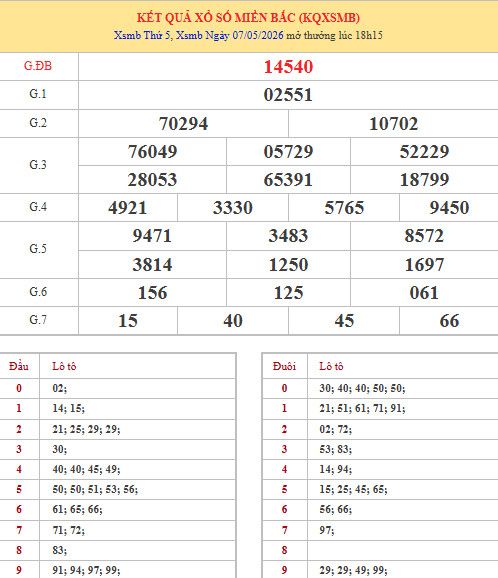
Task: Select G.3 number 18799
Action: point(424,180)
